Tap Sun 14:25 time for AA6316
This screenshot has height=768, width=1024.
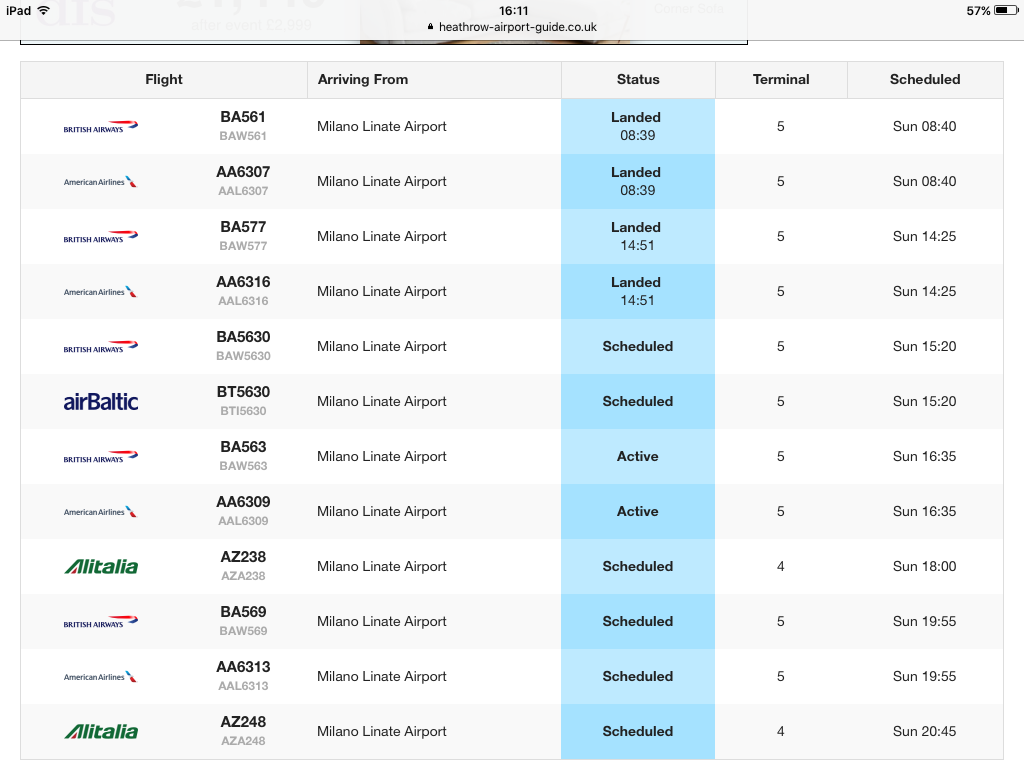coord(924,291)
